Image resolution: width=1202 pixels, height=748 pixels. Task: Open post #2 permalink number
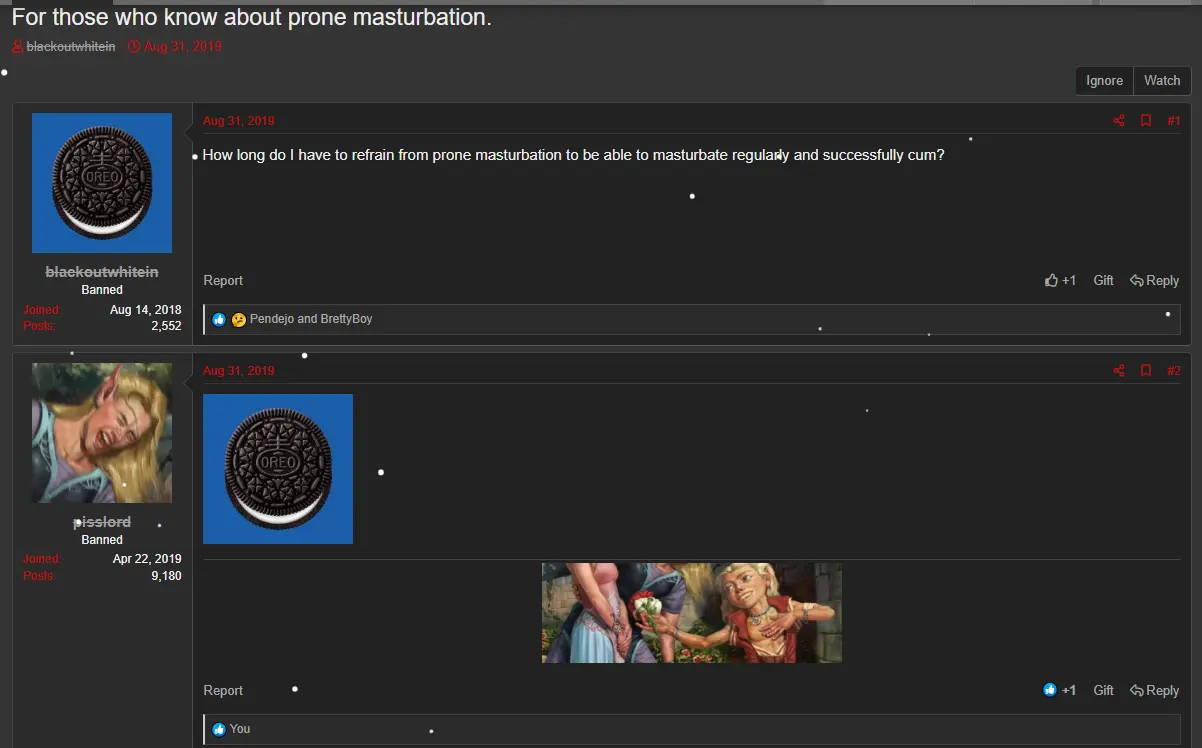(x=1174, y=371)
